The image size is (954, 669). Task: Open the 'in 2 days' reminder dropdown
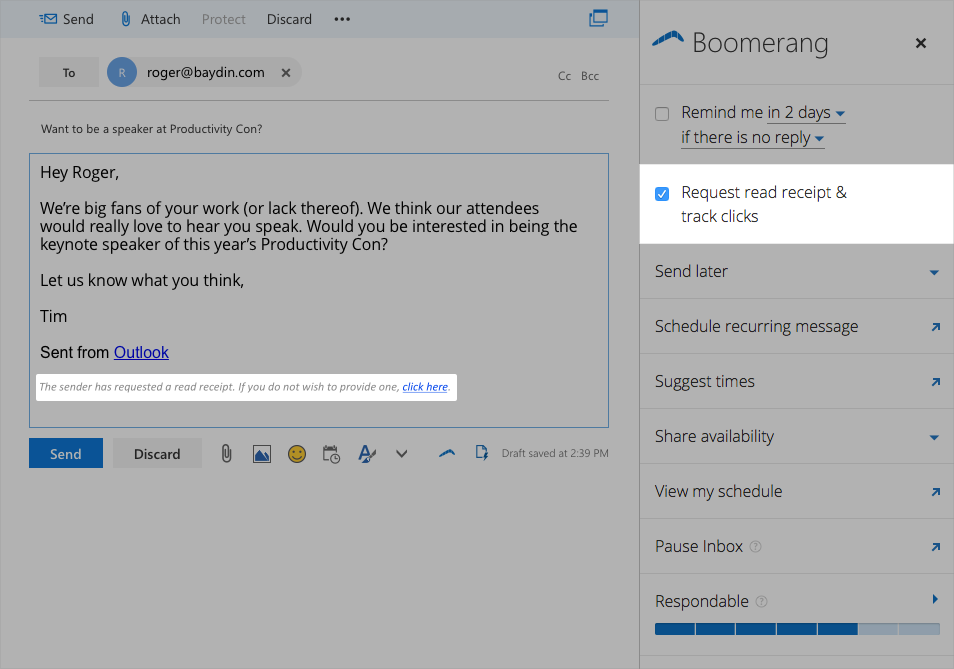[806, 113]
